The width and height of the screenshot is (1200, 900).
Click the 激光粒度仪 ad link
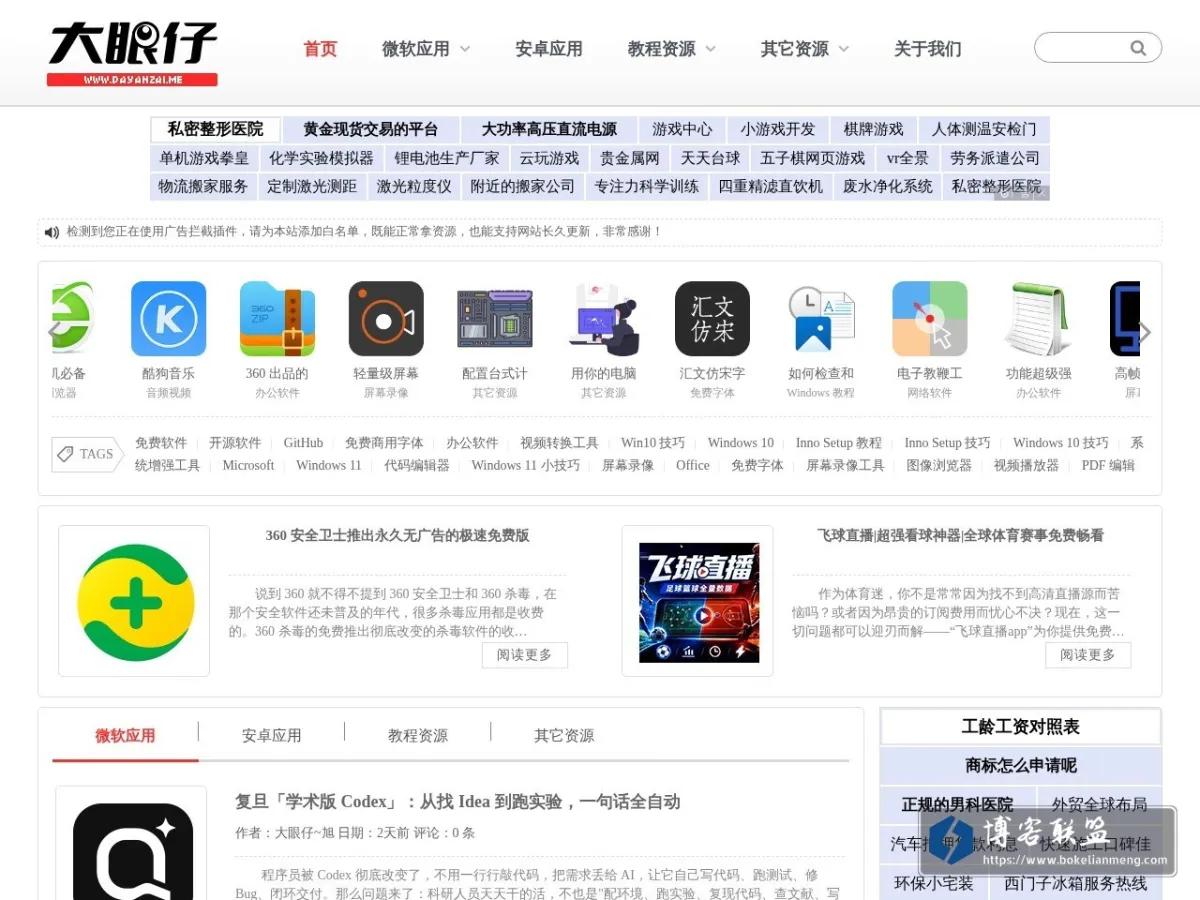414,186
